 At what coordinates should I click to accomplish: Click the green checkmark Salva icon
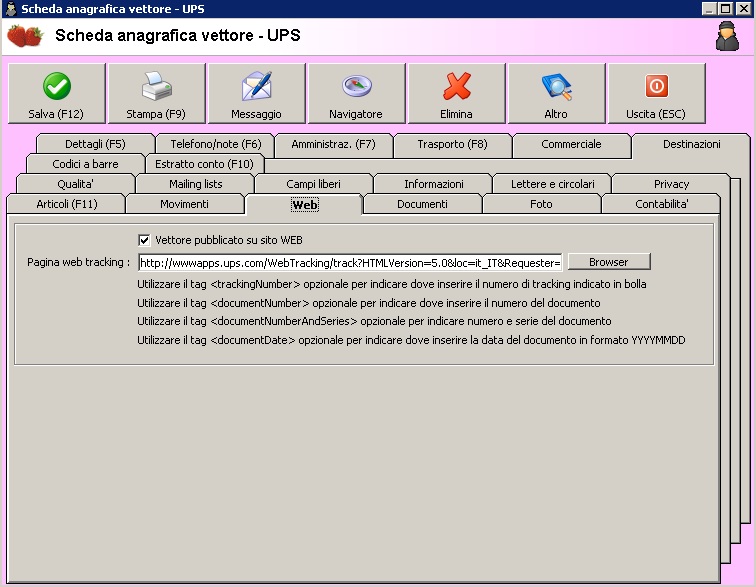[x=57, y=86]
